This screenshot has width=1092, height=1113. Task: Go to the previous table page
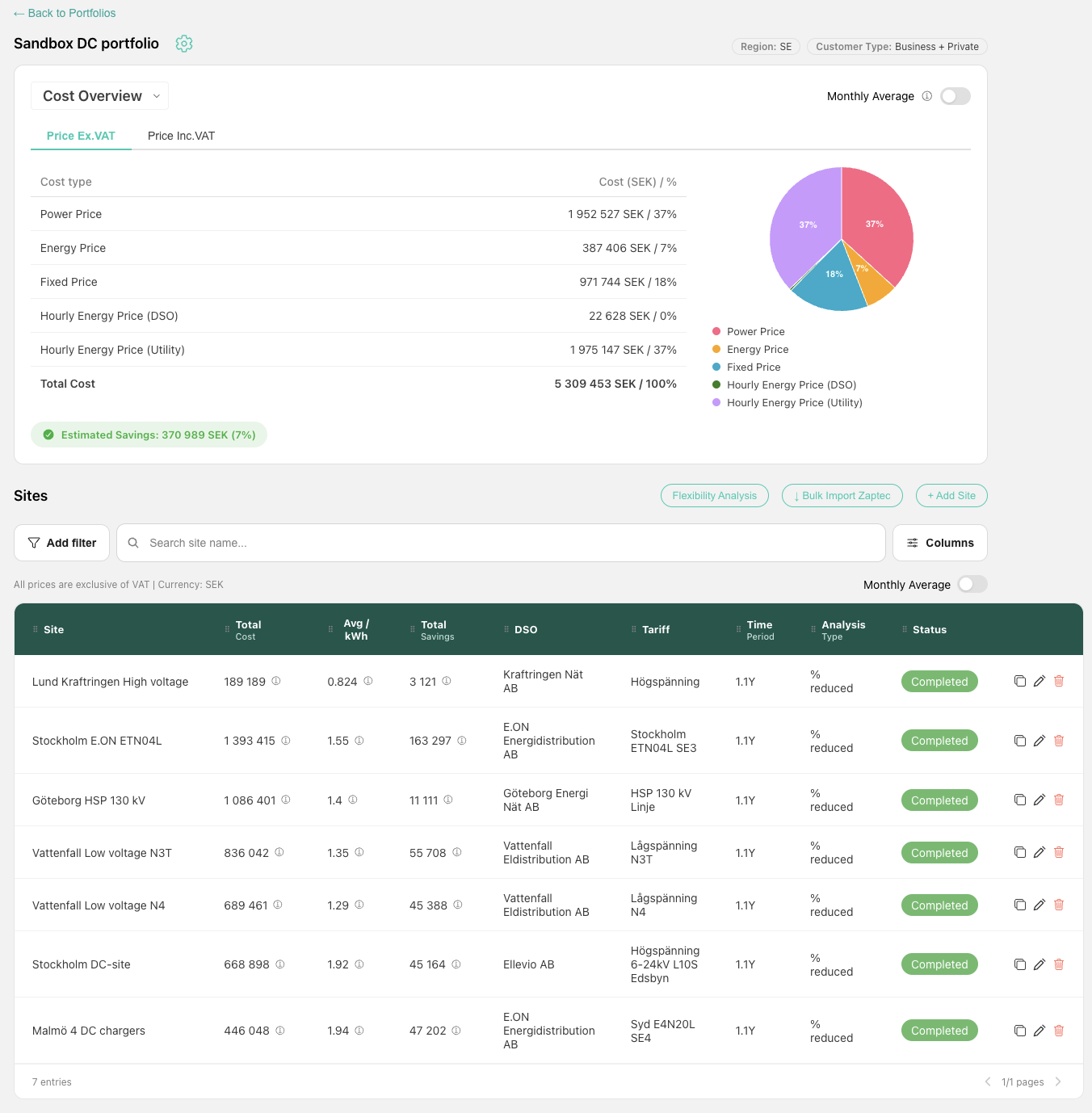pyautogui.click(x=988, y=1081)
